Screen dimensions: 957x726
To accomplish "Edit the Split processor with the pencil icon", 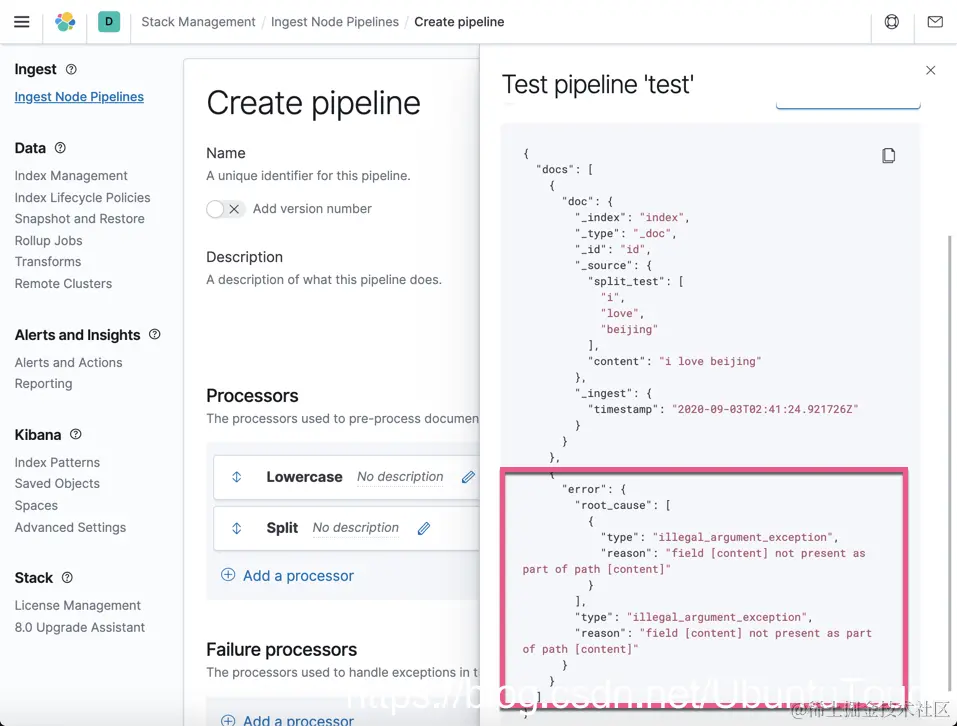I will [x=424, y=528].
